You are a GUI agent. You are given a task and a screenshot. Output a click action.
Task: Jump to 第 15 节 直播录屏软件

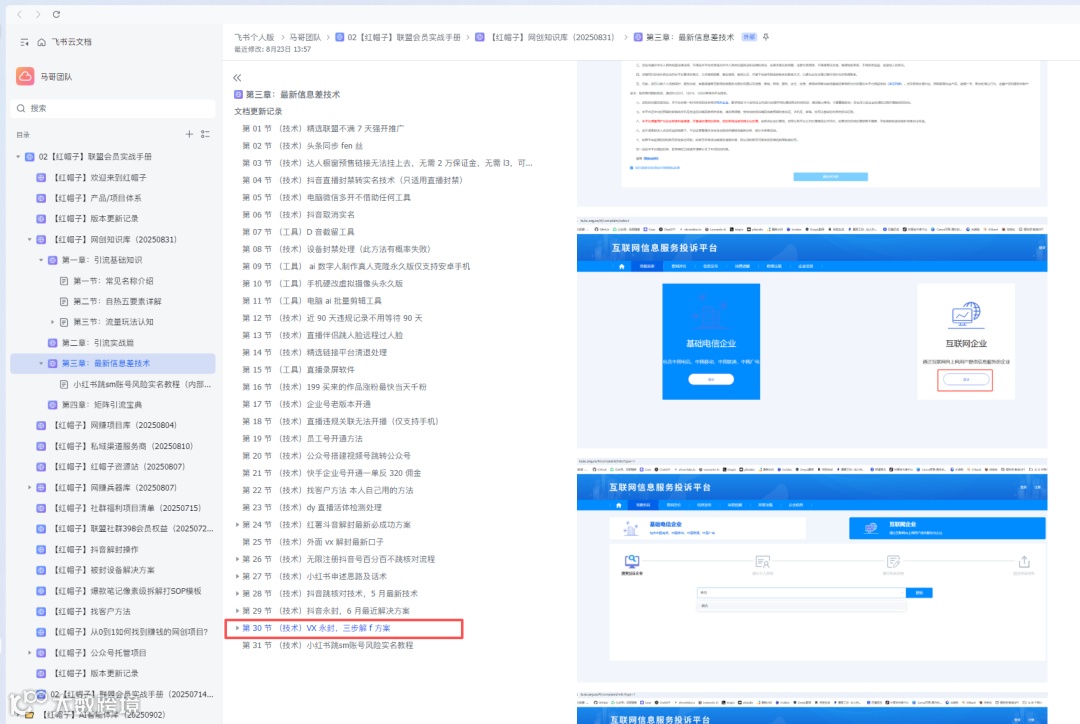[x=298, y=370]
